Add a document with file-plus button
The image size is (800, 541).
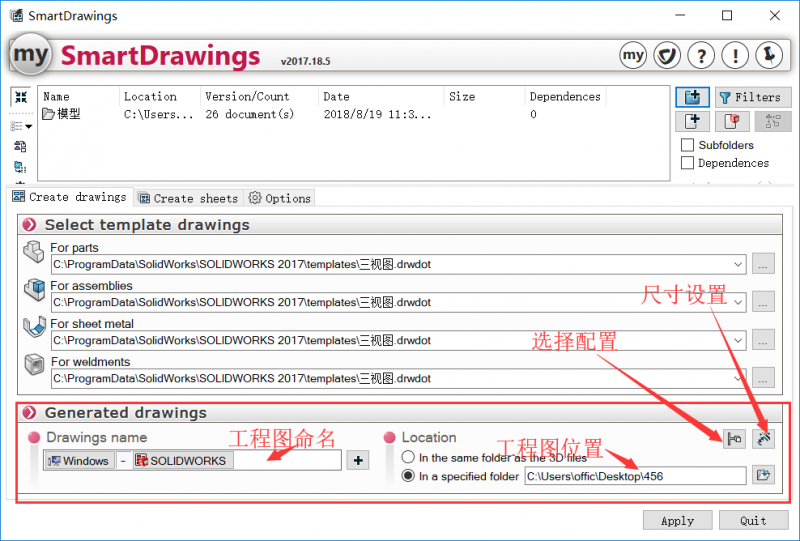tap(692, 121)
